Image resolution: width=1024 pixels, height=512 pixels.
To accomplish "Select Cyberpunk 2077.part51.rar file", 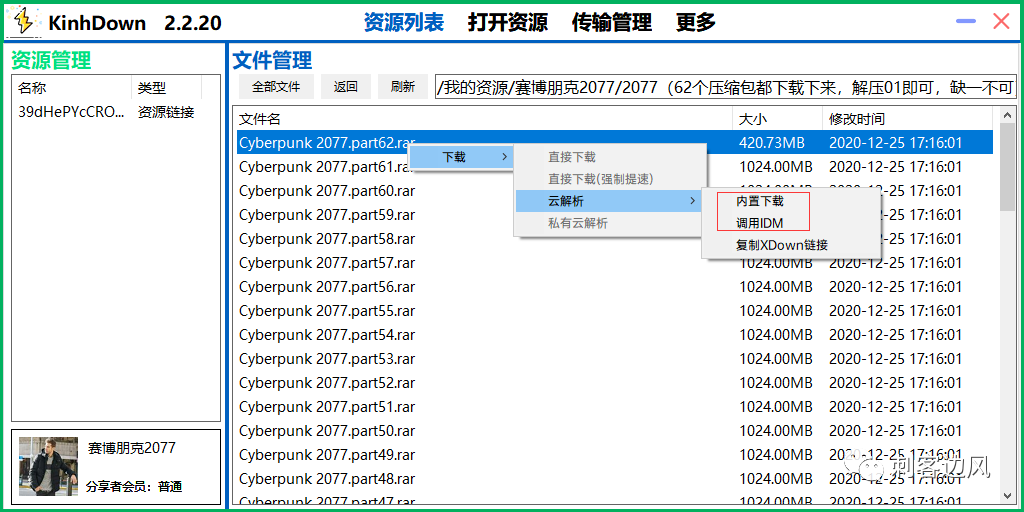I will pos(327,407).
